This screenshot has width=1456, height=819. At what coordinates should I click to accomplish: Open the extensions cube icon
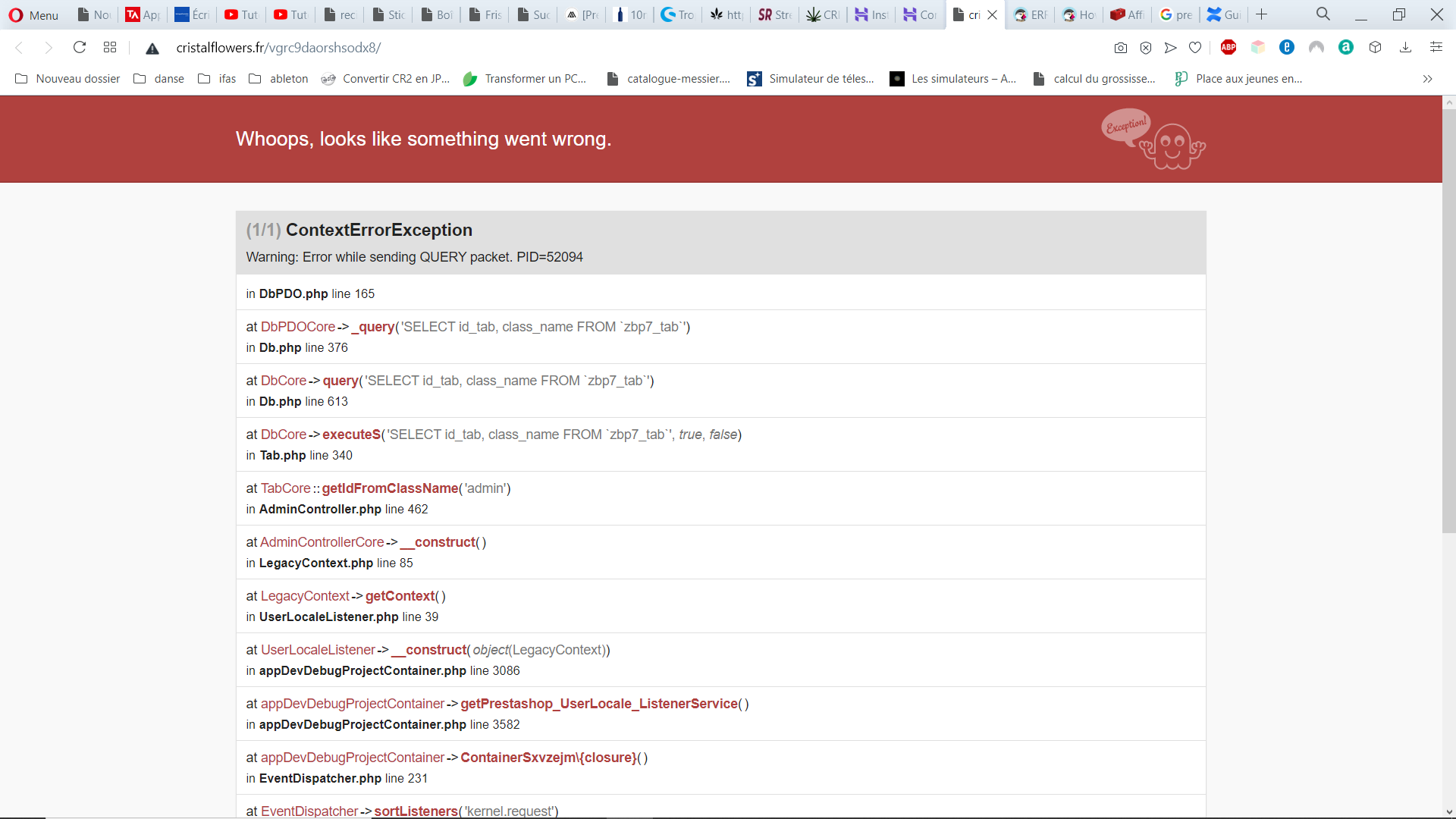(1375, 48)
